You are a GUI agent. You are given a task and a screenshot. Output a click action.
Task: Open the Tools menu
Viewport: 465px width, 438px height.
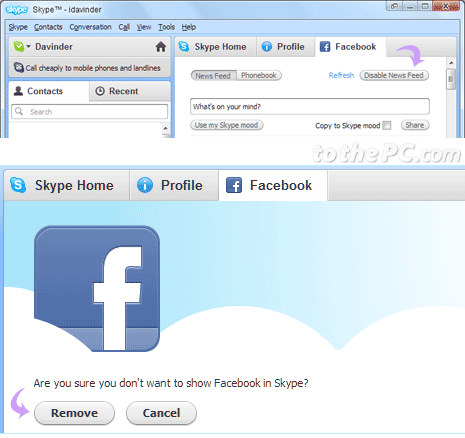coord(166,27)
